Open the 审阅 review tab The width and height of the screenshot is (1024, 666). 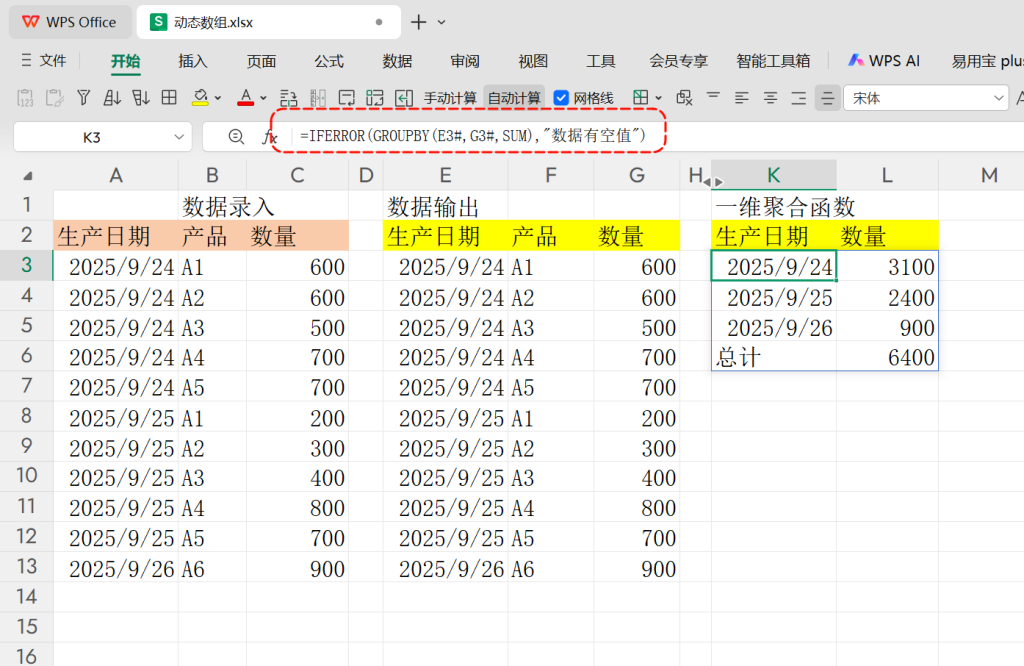465,61
